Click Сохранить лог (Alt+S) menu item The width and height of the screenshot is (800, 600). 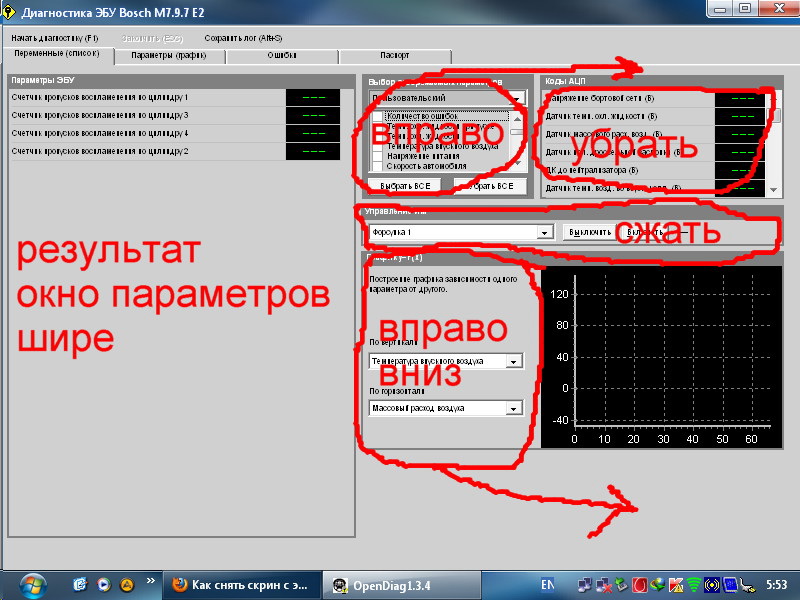coord(243,38)
